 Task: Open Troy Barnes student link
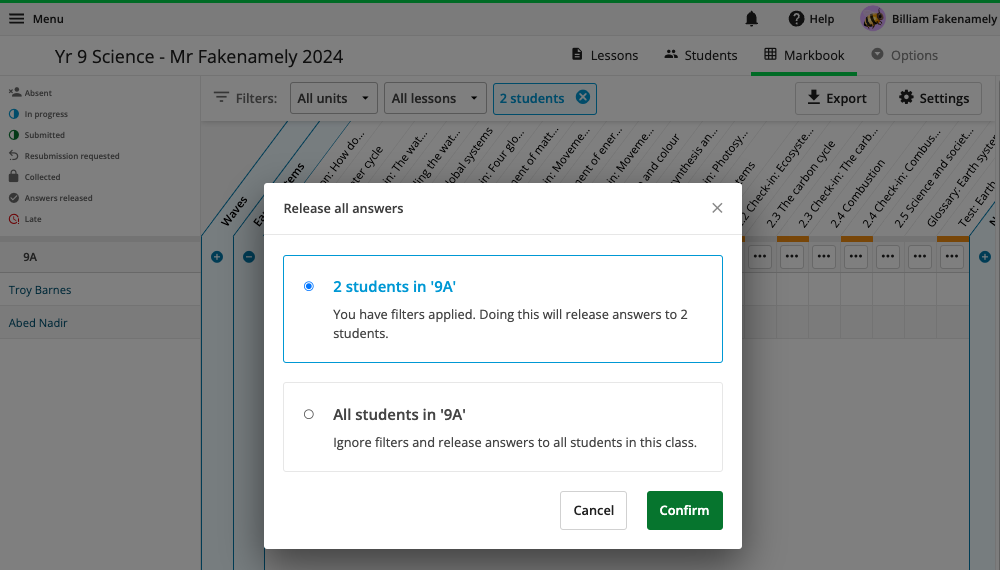(40, 289)
